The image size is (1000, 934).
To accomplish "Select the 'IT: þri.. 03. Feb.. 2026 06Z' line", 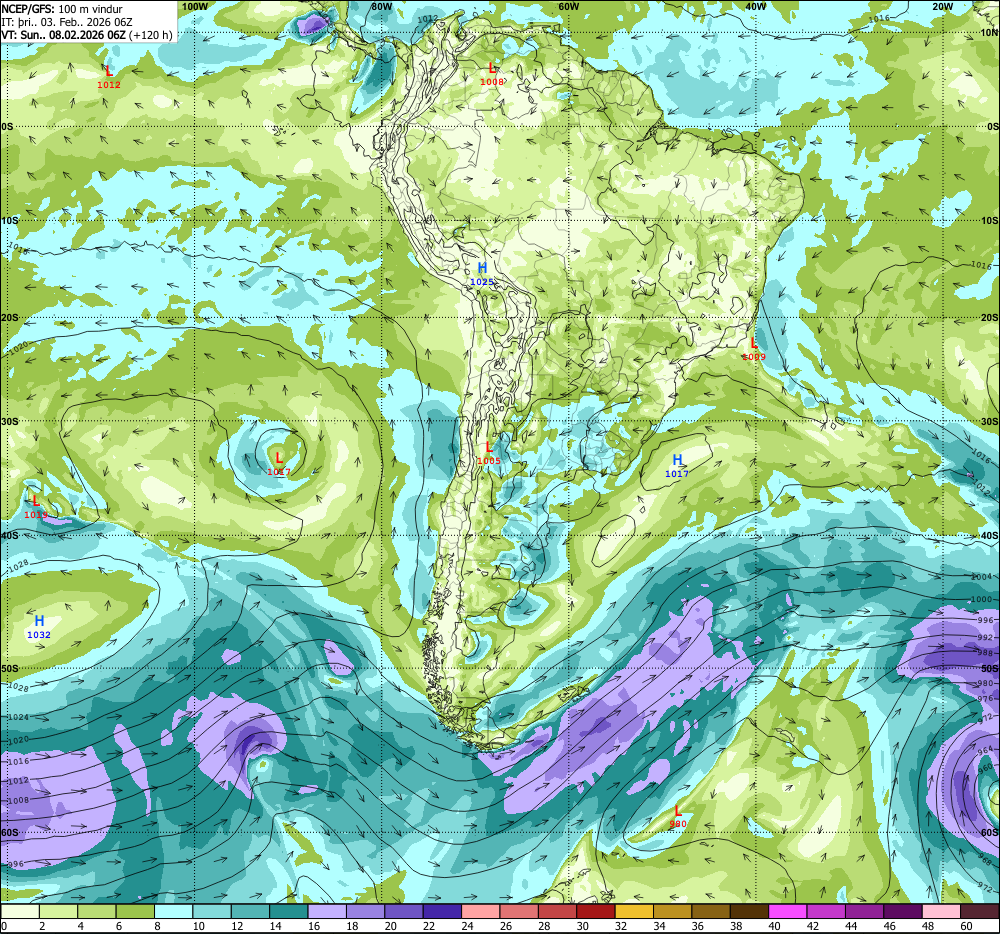I will pos(66,22).
